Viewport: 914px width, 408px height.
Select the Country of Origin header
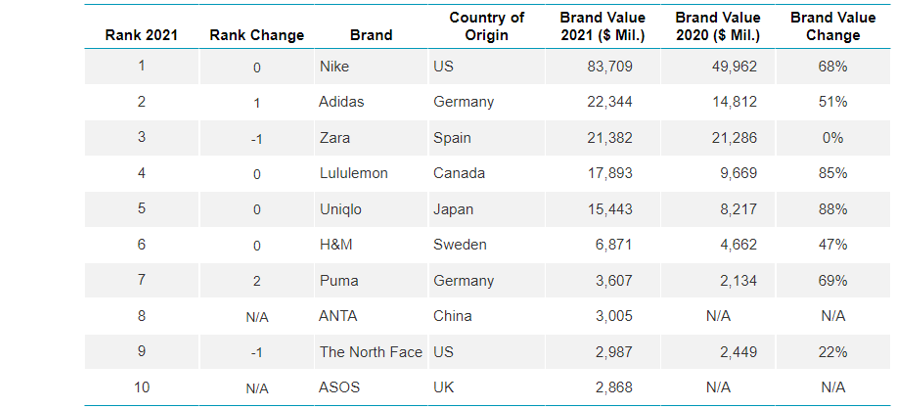click(x=486, y=27)
